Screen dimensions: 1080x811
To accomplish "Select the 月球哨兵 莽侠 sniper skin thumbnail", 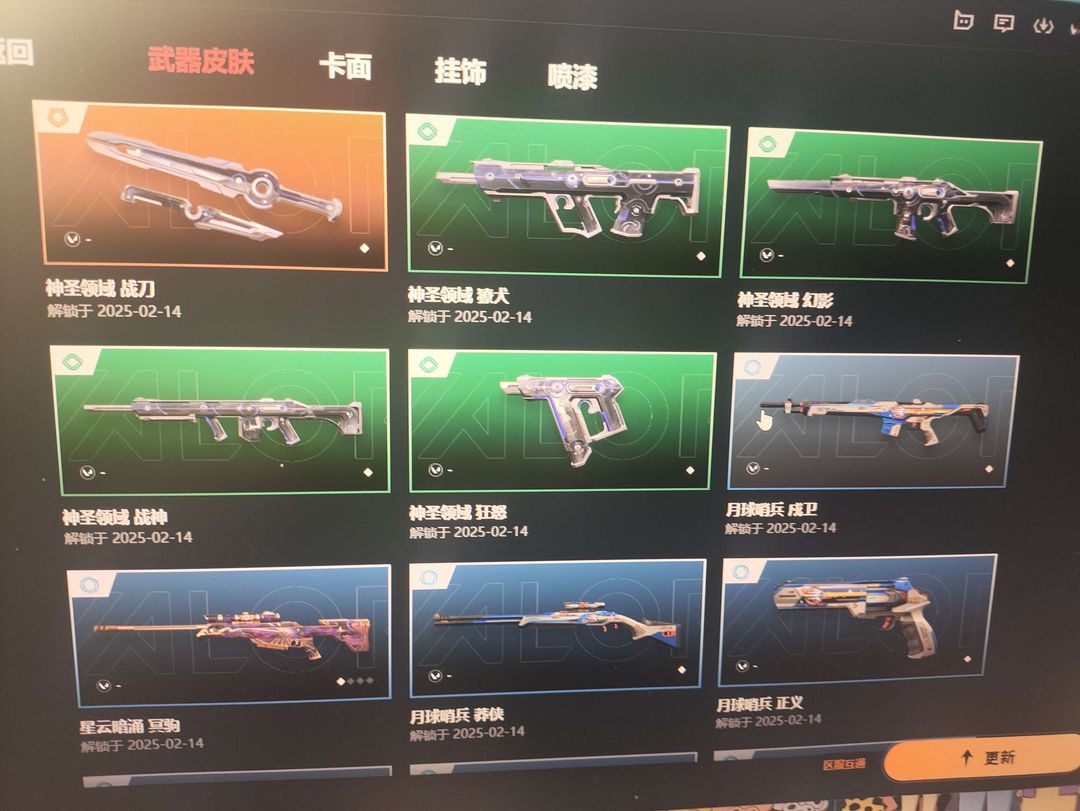I will pyautogui.click(x=557, y=628).
